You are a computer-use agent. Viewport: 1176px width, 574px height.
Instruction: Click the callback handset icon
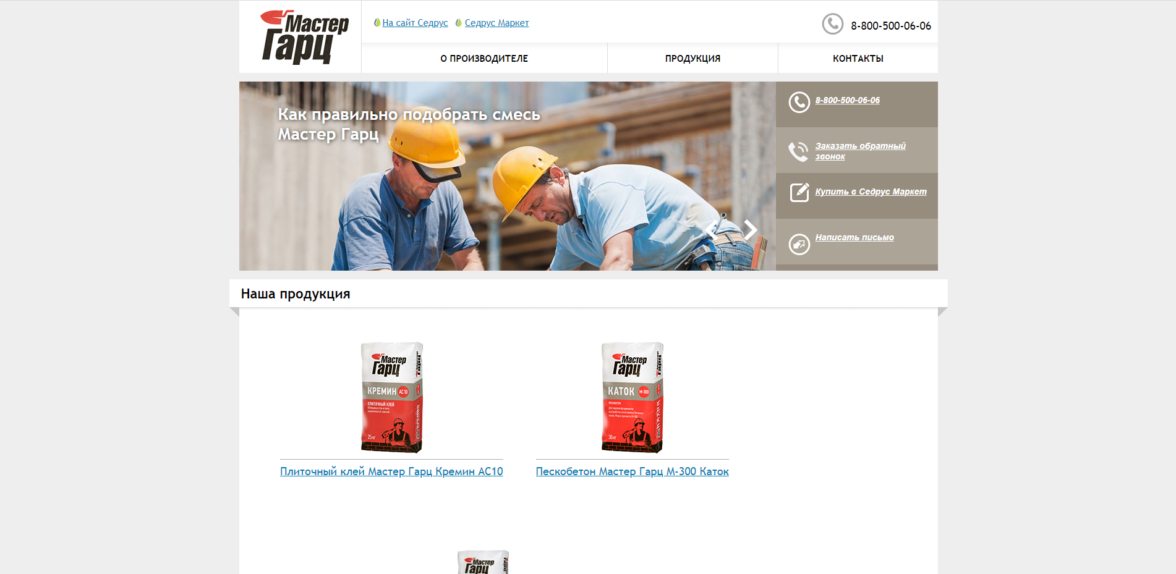pyautogui.click(x=798, y=152)
